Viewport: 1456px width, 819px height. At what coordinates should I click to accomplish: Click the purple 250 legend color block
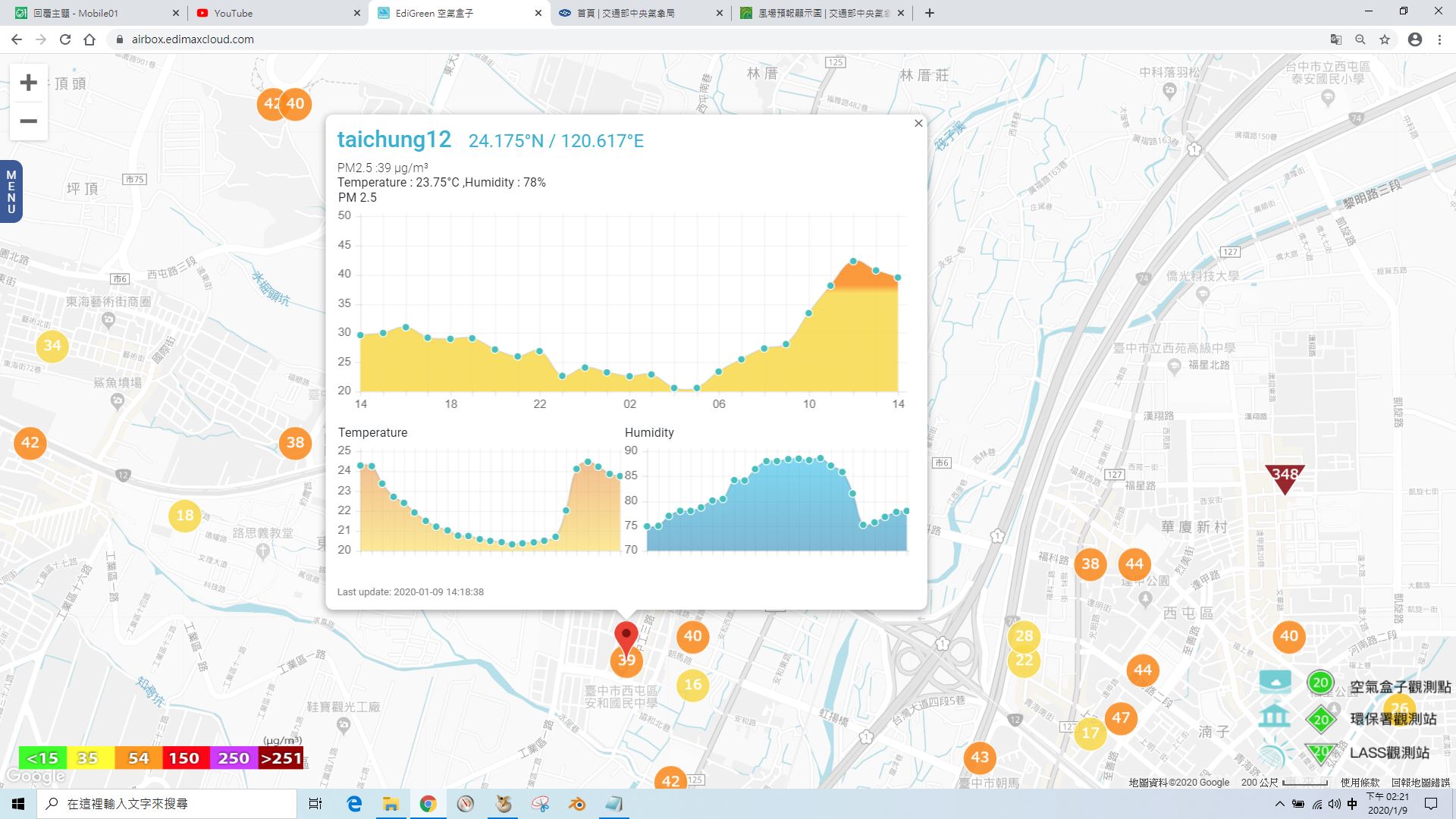(x=234, y=758)
